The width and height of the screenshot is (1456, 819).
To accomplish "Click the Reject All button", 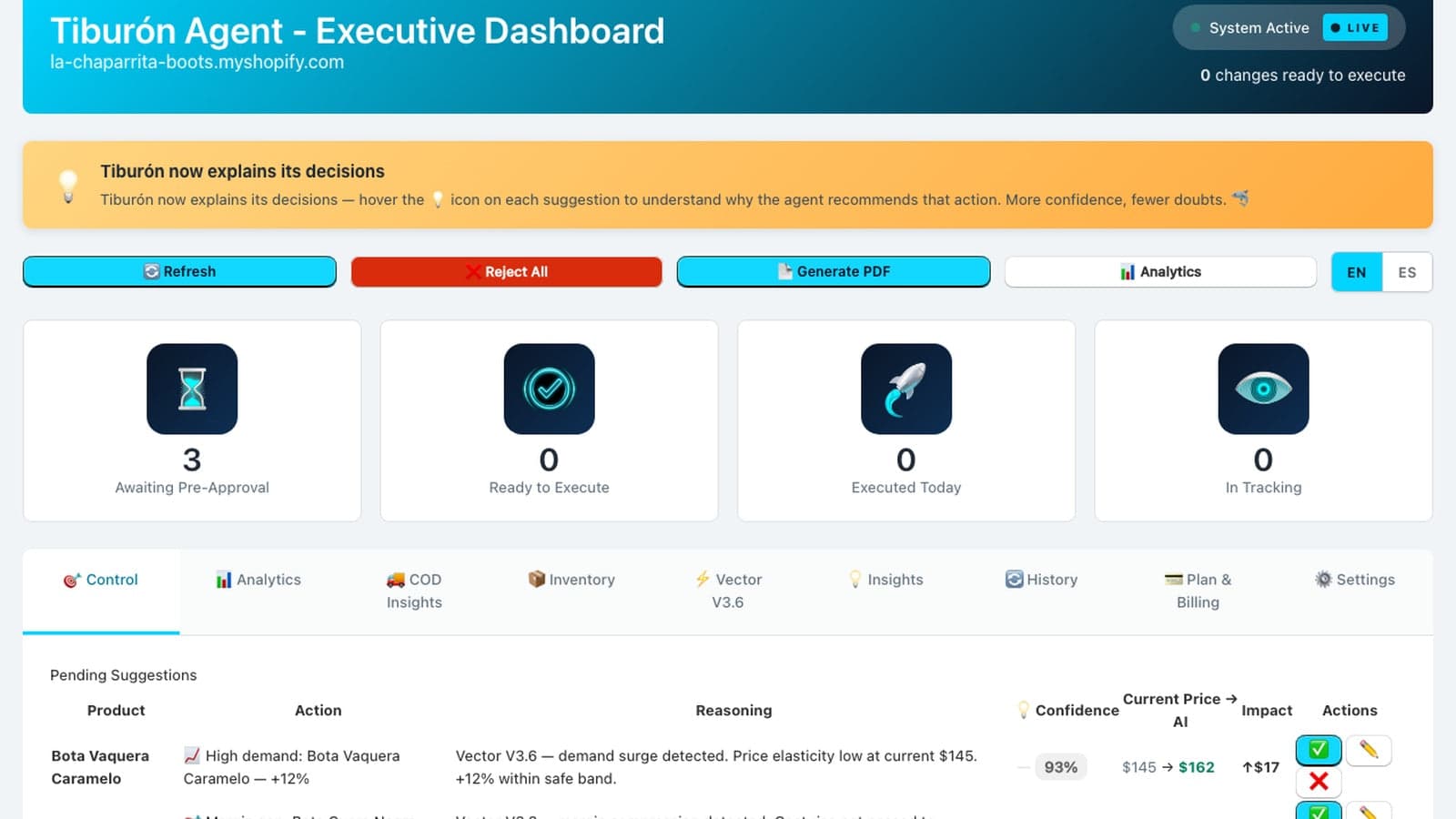I will (x=507, y=271).
